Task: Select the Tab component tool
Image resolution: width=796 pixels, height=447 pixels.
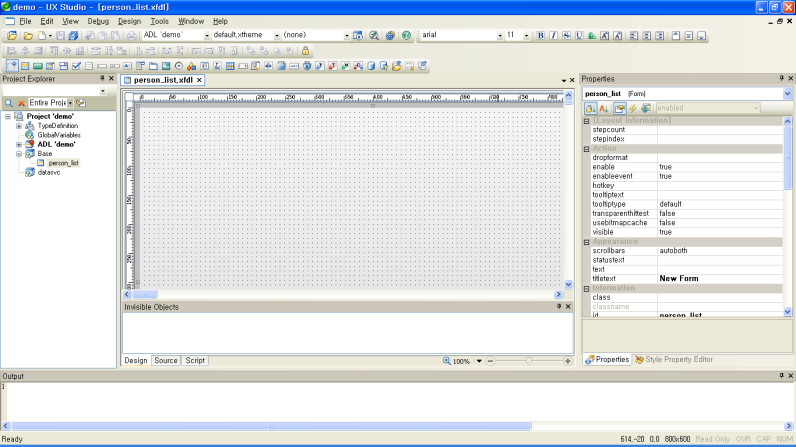Action: (153, 66)
